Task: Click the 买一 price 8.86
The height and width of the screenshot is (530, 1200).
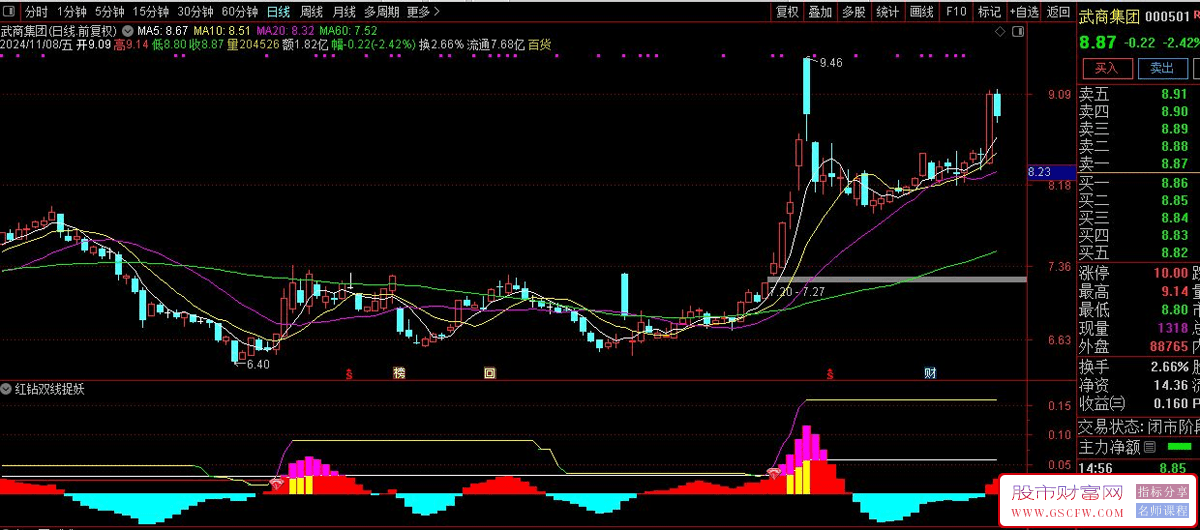Action: [1174, 183]
